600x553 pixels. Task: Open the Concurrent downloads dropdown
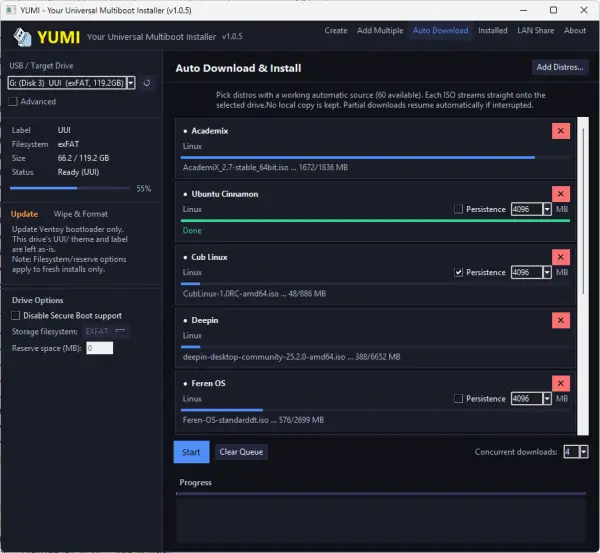pos(583,452)
